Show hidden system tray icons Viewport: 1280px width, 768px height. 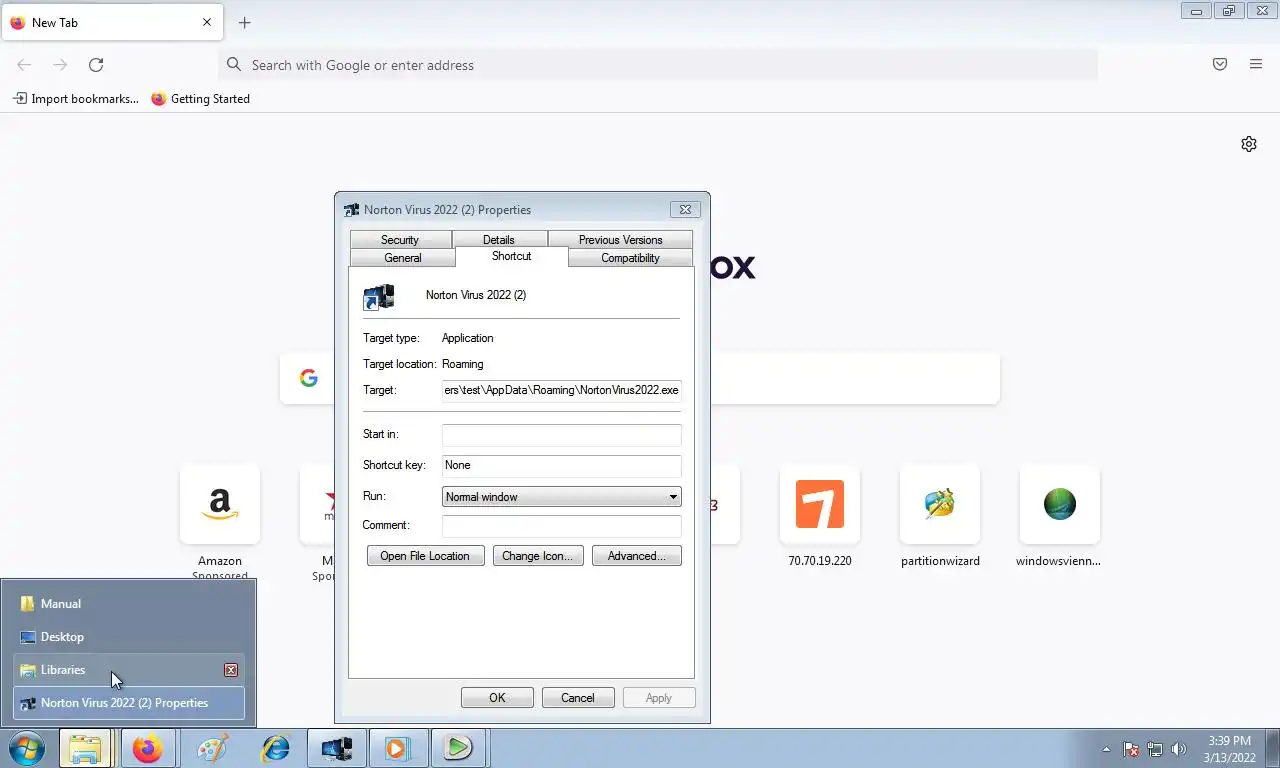tap(1106, 749)
